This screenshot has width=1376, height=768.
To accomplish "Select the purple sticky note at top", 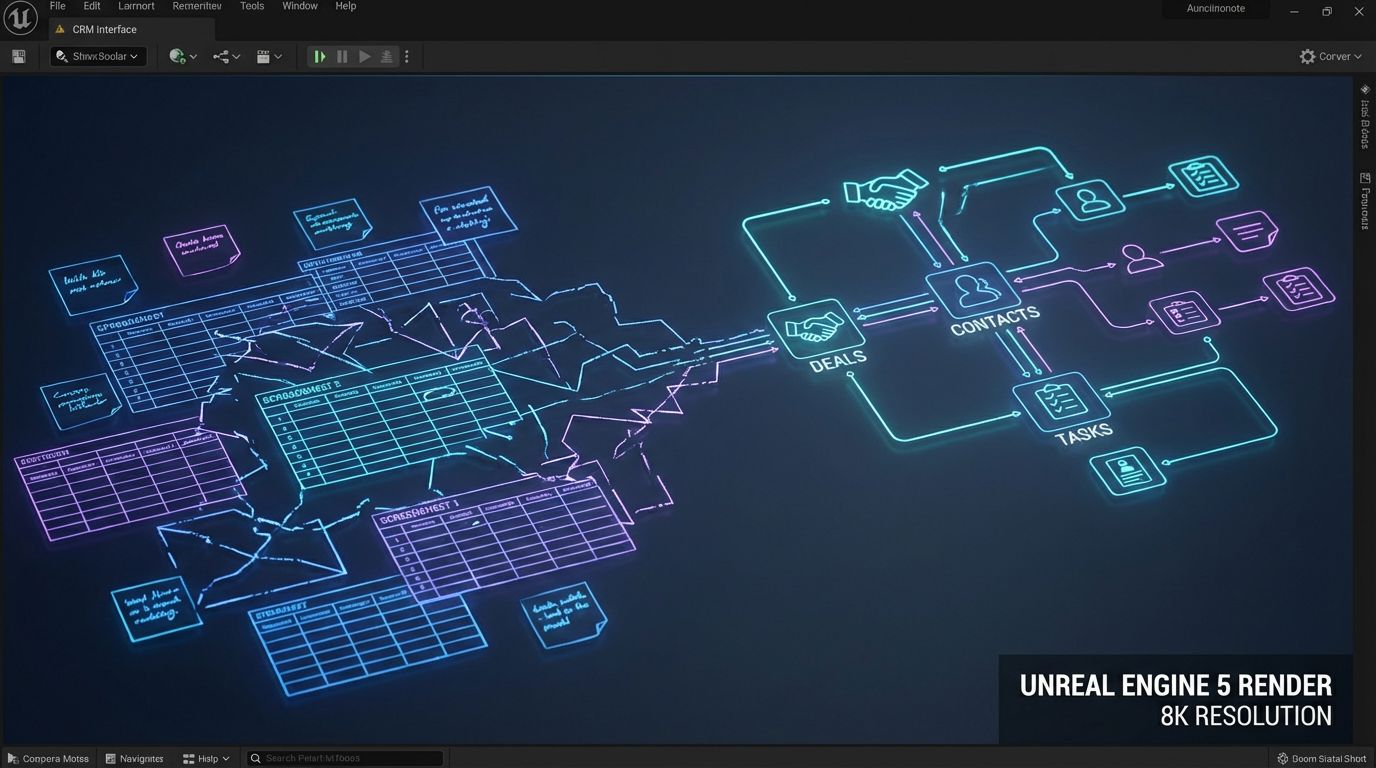I will pos(202,249).
